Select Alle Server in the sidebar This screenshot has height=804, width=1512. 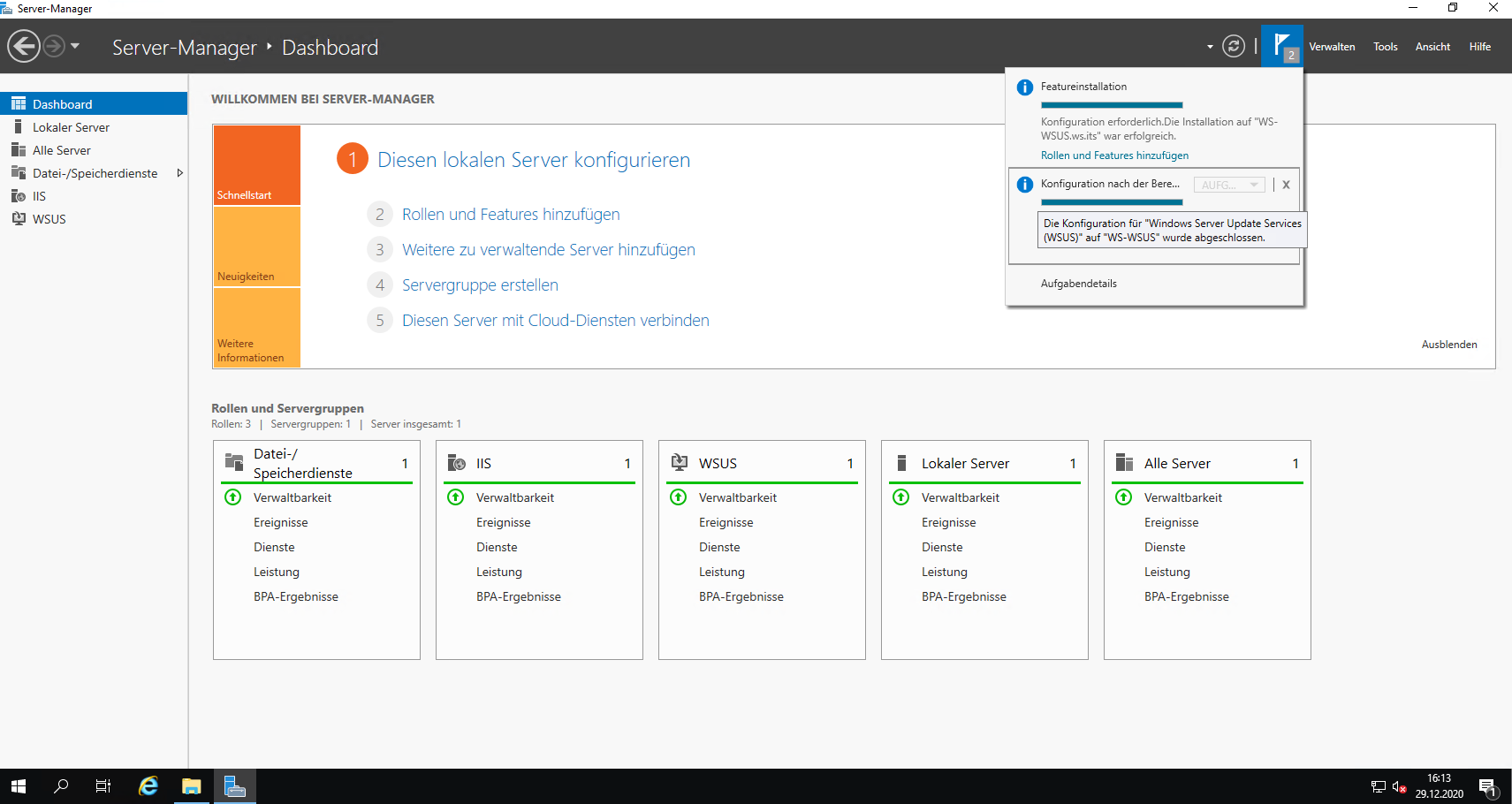[94, 150]
